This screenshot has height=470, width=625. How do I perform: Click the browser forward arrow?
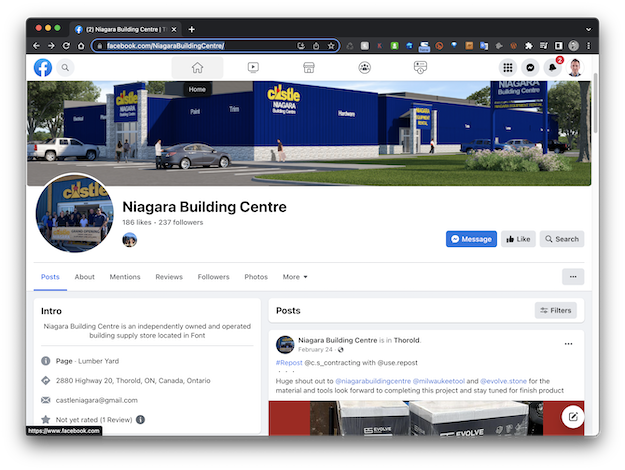(x=51, y=46)
